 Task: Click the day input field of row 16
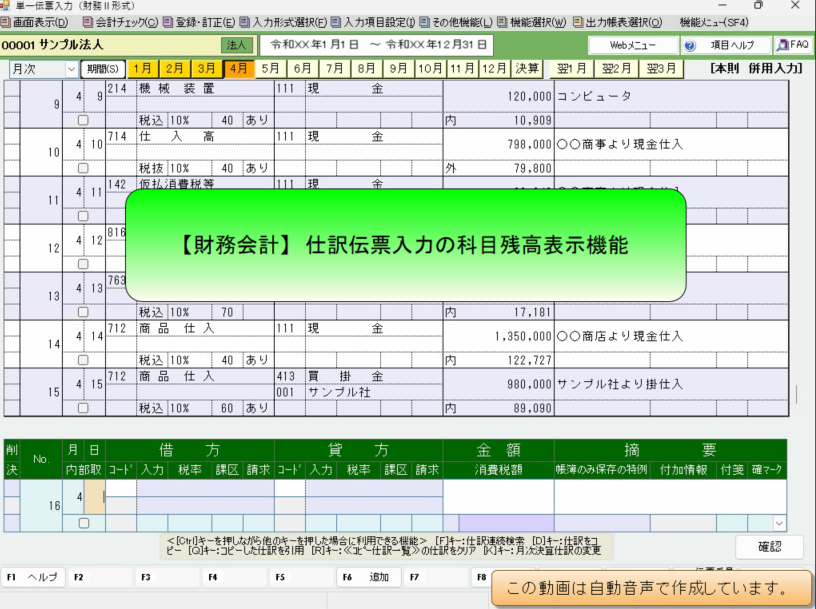[95, 497]
